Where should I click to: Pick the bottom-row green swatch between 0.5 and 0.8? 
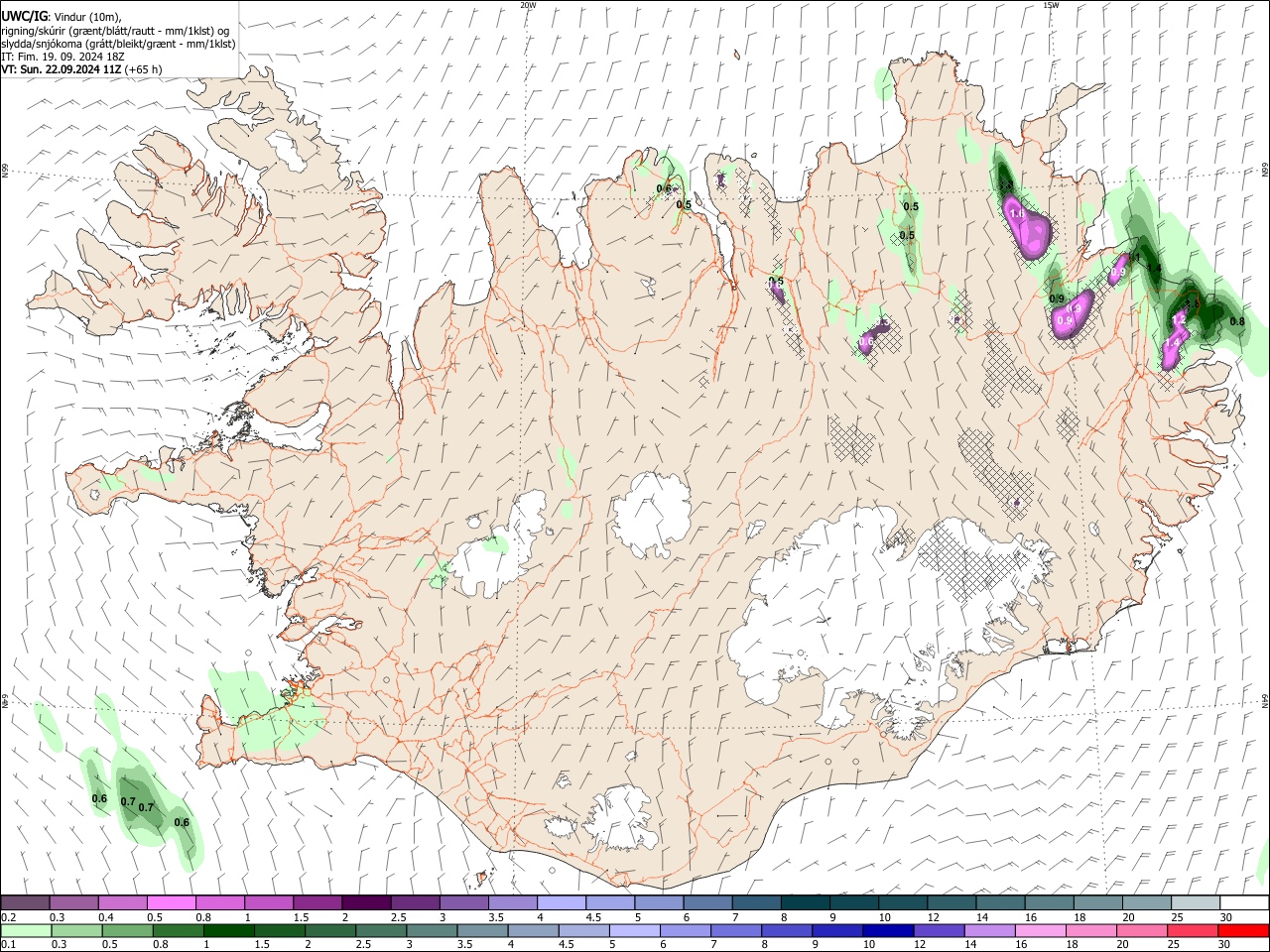127,930
